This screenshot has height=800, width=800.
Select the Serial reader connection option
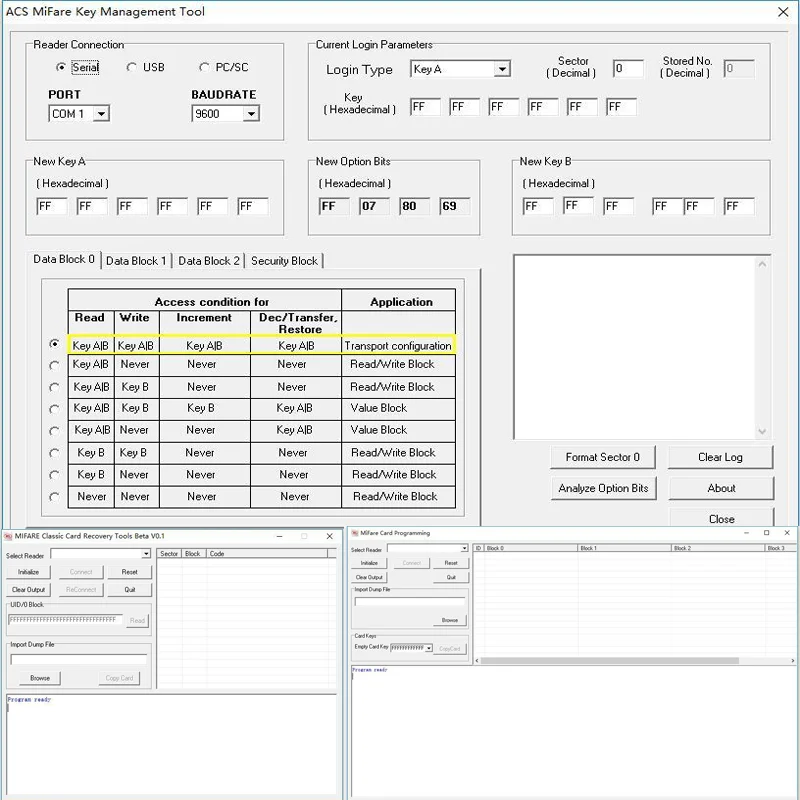click(x=61, y=67)
